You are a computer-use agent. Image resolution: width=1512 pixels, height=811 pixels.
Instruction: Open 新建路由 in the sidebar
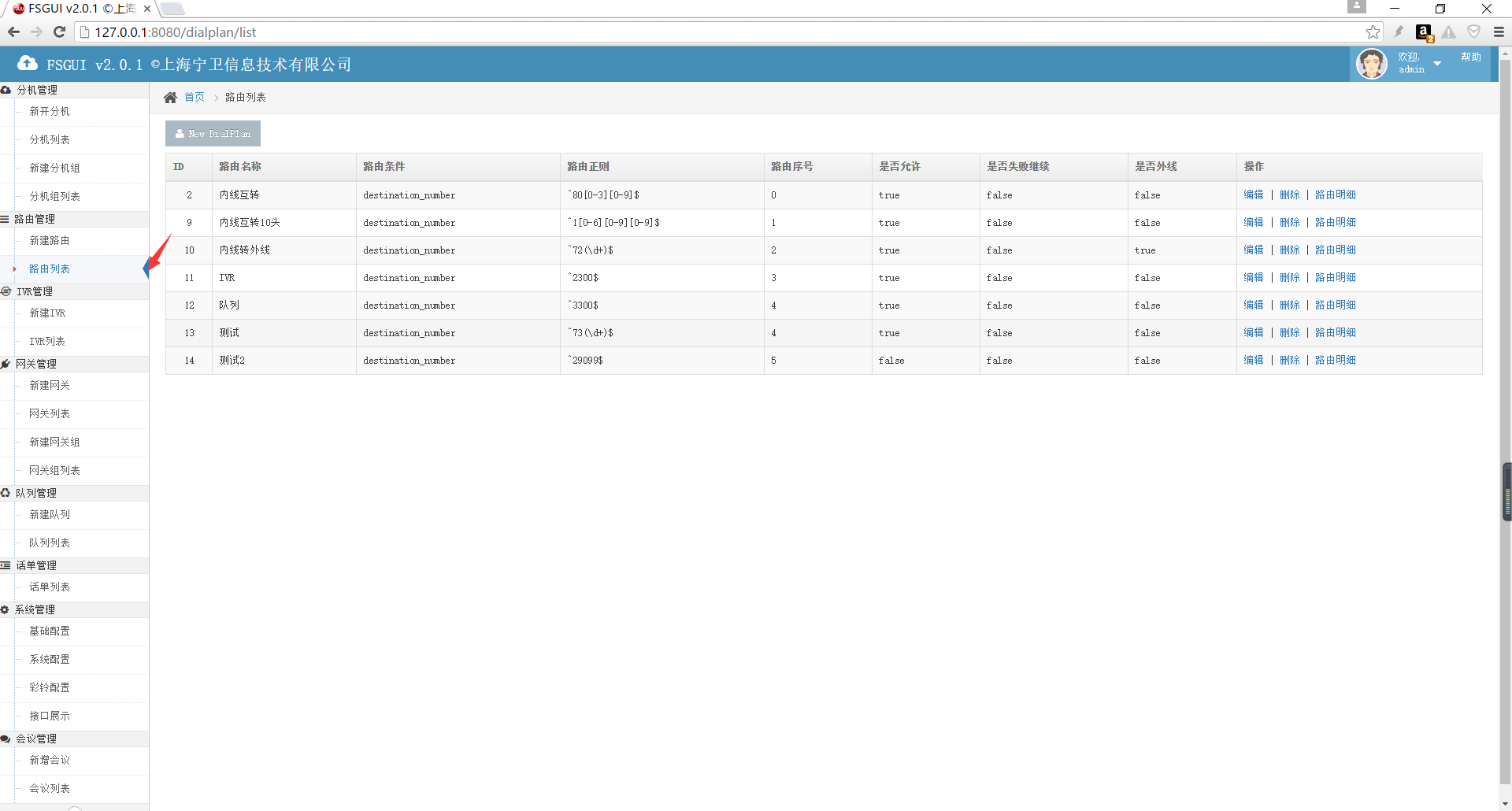[x=50, y=241]
